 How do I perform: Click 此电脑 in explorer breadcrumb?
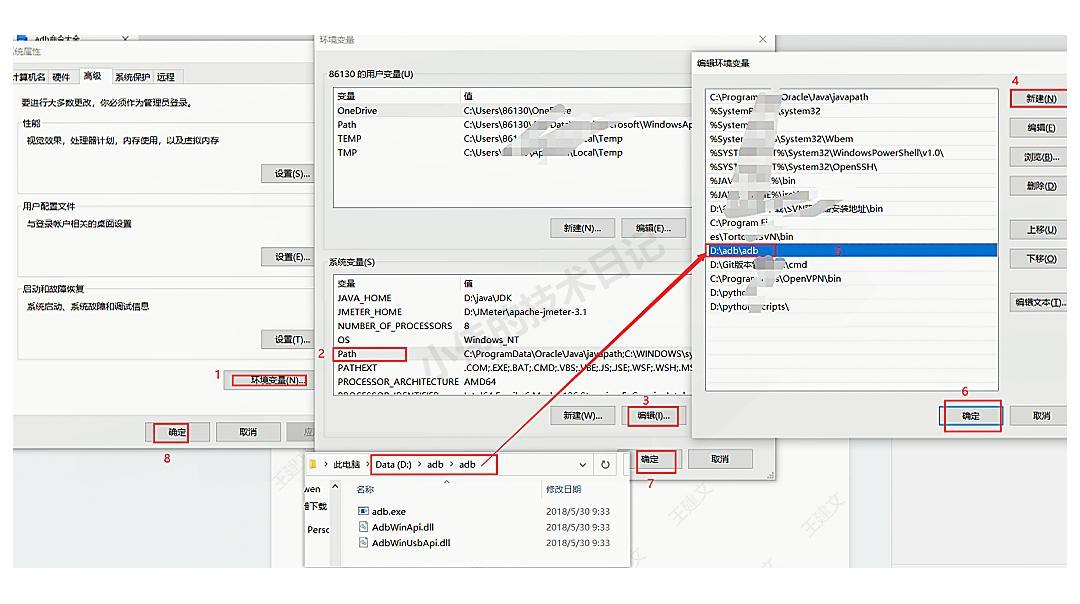(x=346, y=465)
